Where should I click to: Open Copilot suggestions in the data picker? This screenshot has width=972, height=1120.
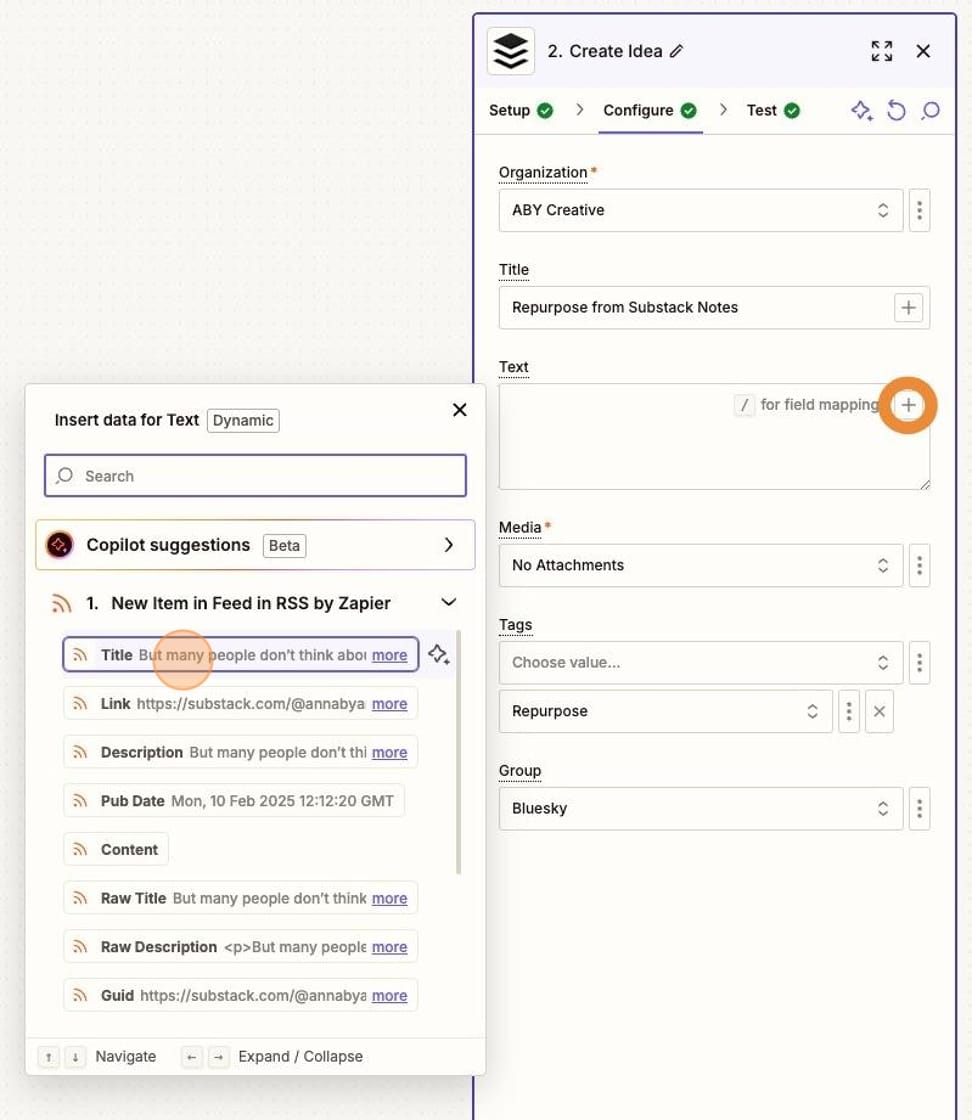[254, 544]
